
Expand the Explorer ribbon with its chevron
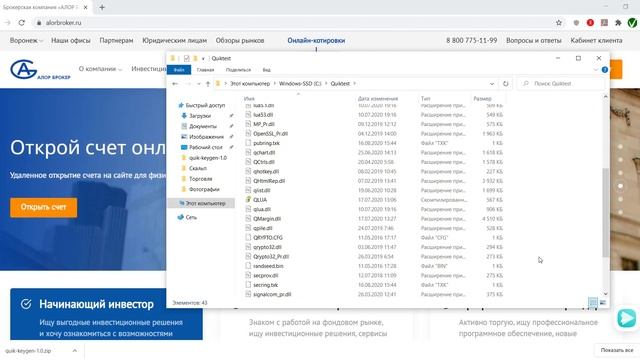(x=596, y=70)
